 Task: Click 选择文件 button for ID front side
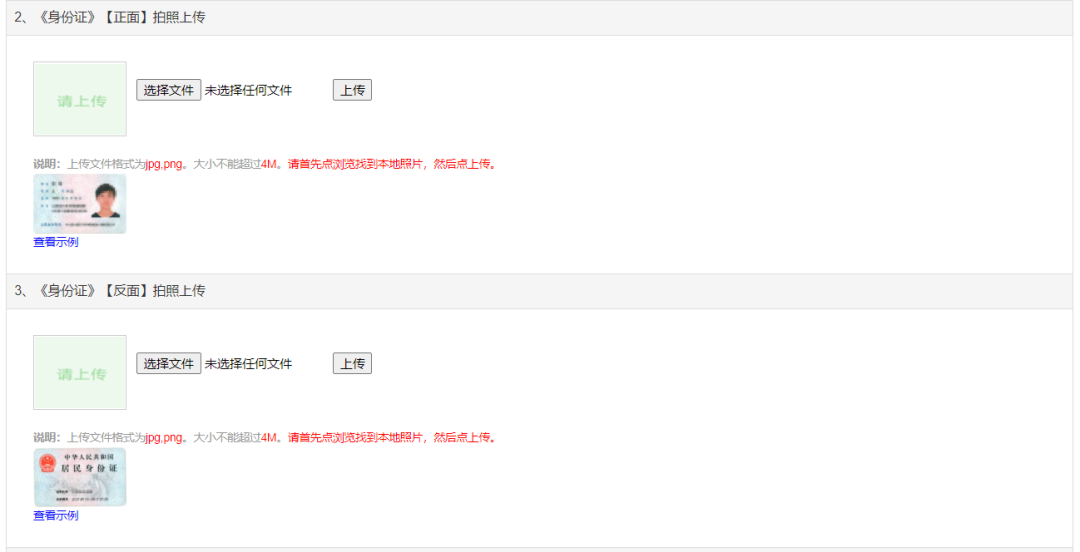(169, 90)
